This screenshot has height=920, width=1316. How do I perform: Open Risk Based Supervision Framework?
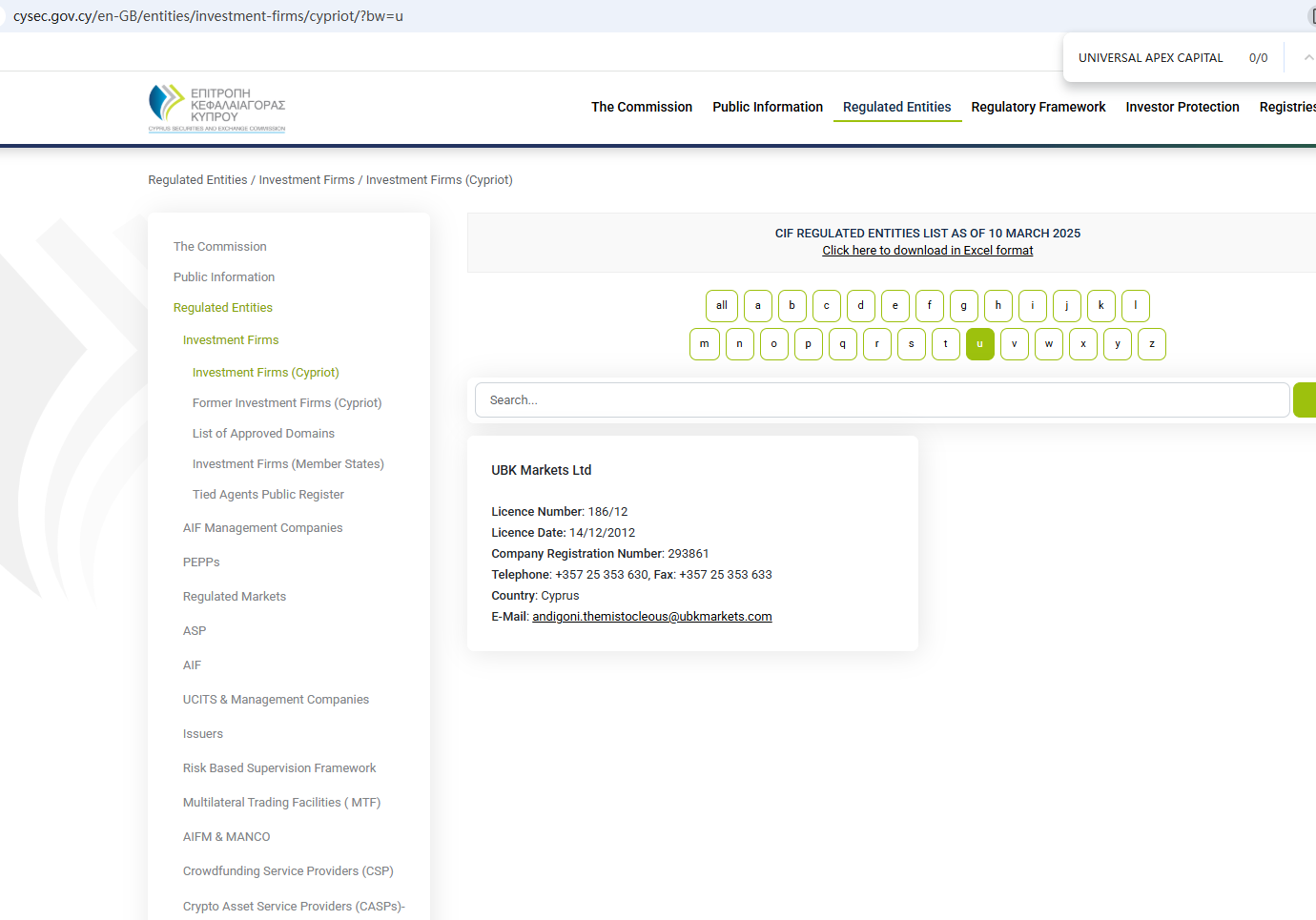(279, 768)
